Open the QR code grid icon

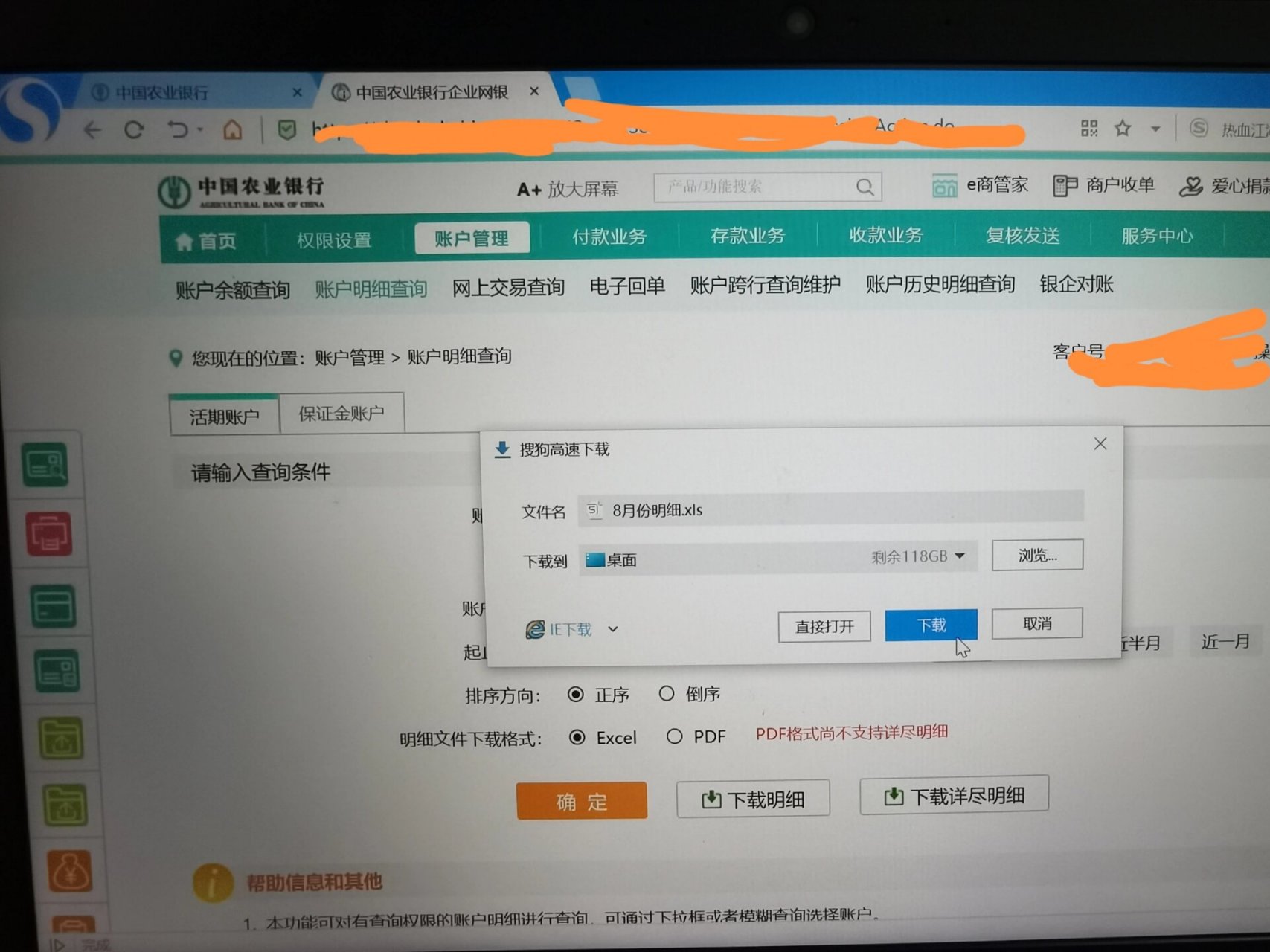click(1089, 129)
